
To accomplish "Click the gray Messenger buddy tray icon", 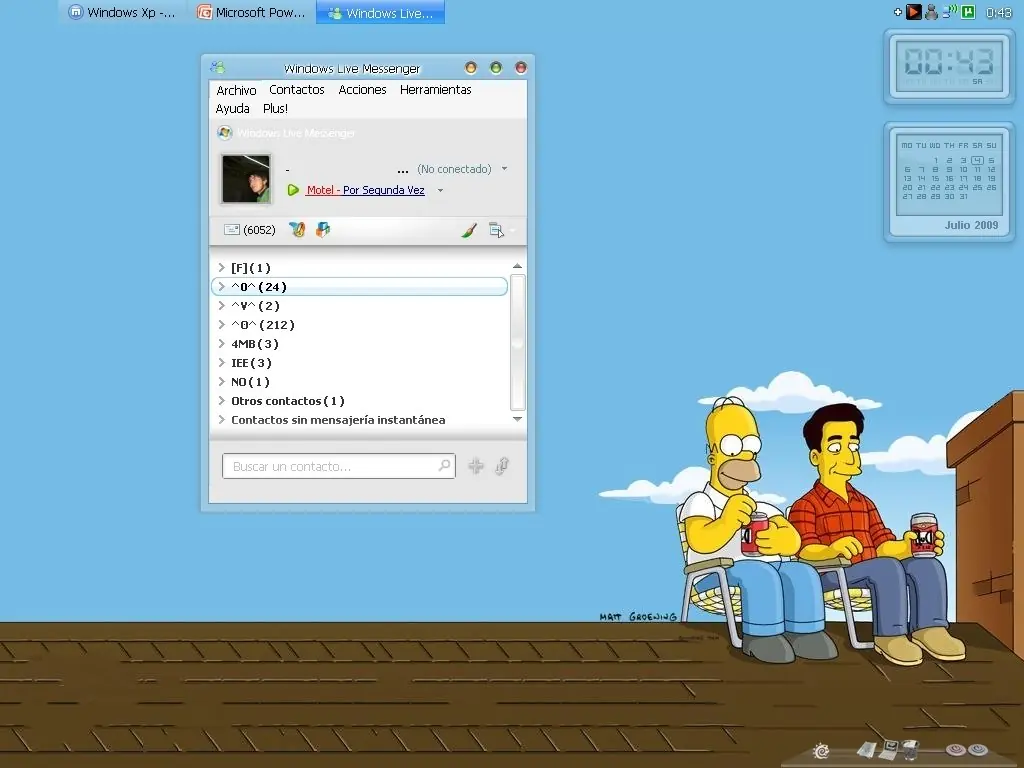I will (x=931, y=12).
